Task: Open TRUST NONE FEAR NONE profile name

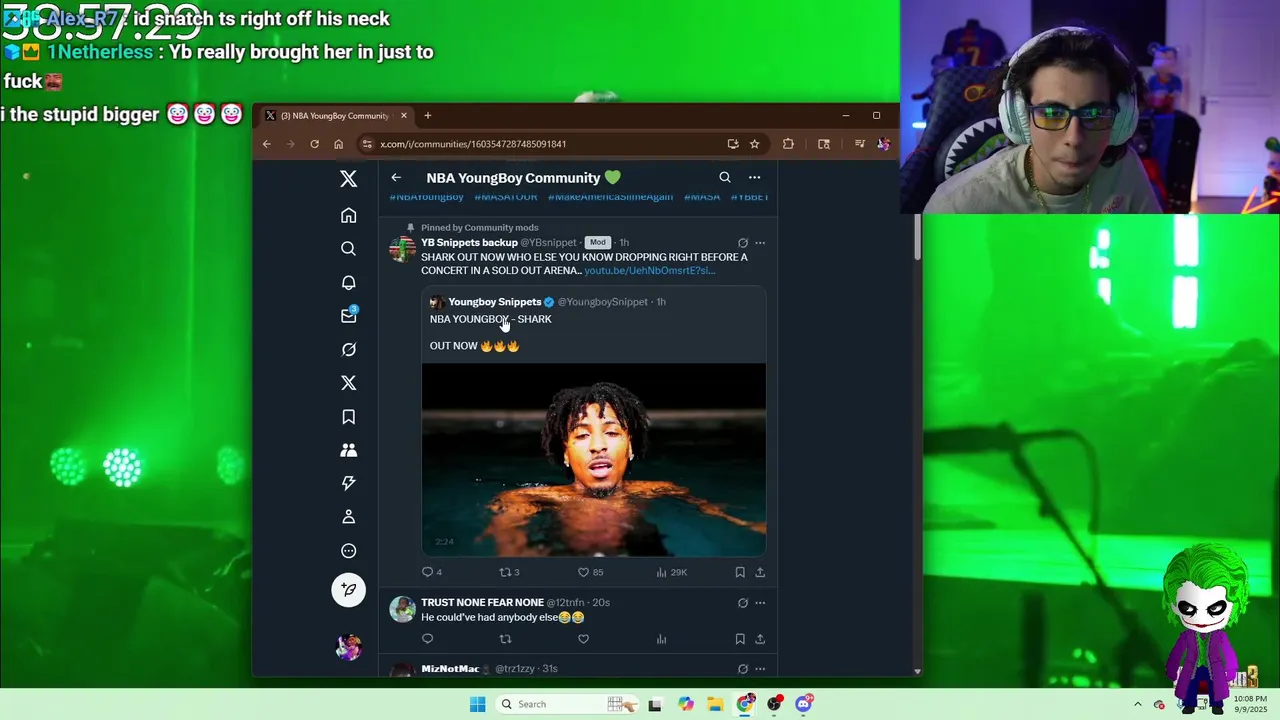Action: (482, 603)
